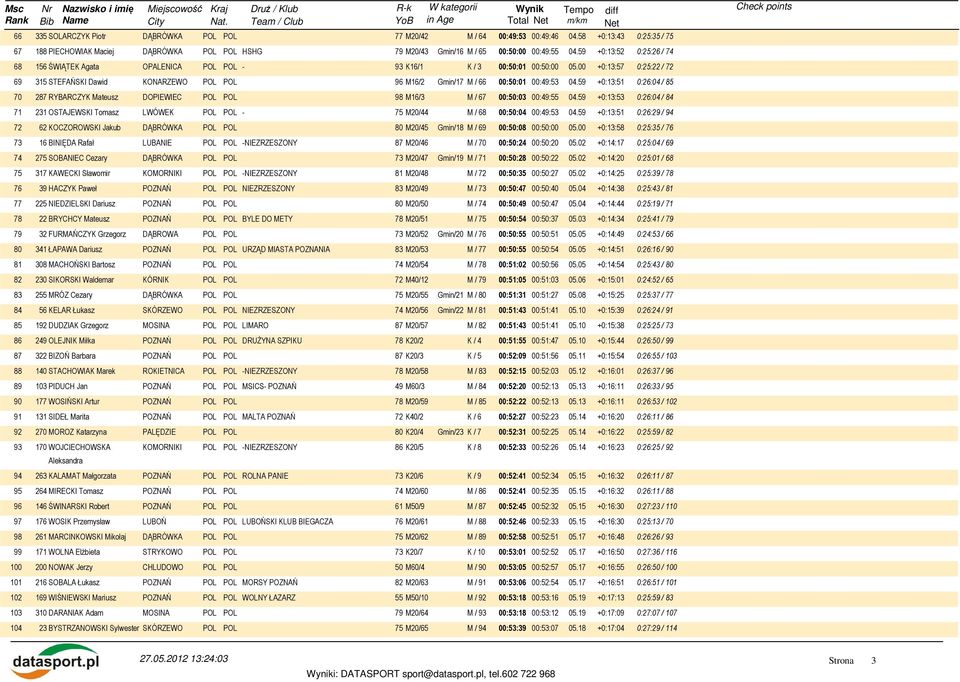Click the W kategorii column header
The width and height of the screenshot is (960, 682).
point(452,7)
